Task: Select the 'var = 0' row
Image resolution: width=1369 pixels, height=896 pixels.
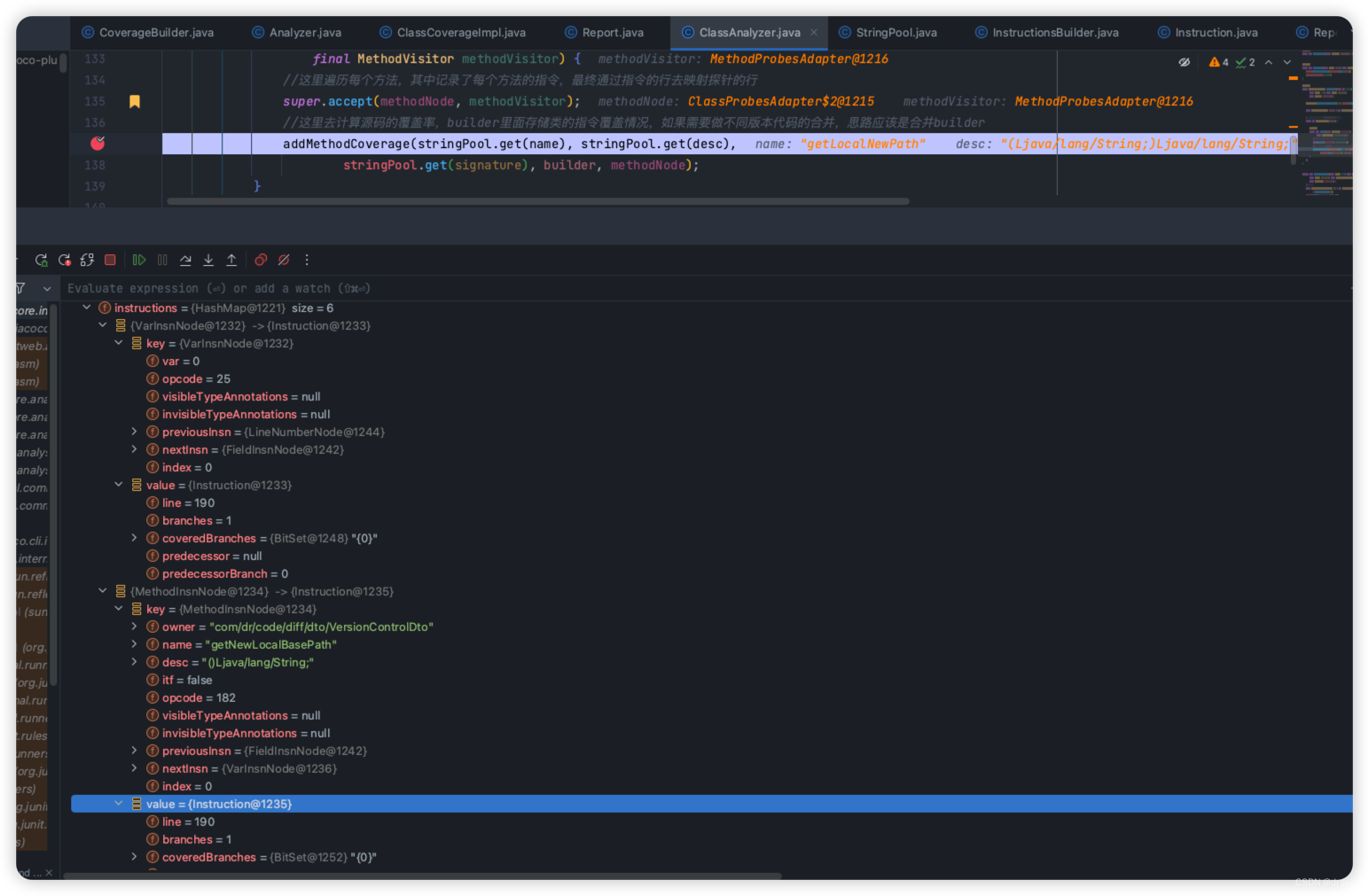Action: pos(711,361)
